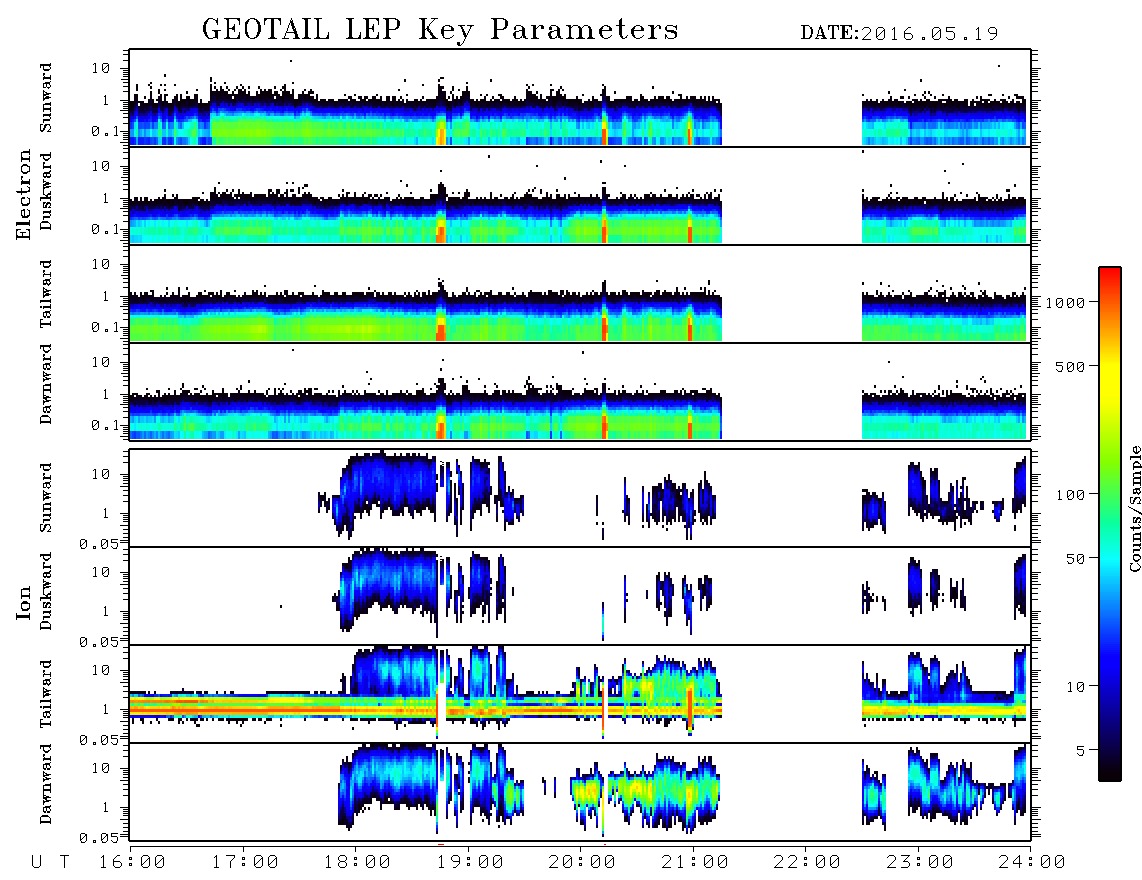This screenshot has width=1142, height=880.
Task: Click the 18:00 time tick label
Action: click(357, 863)
